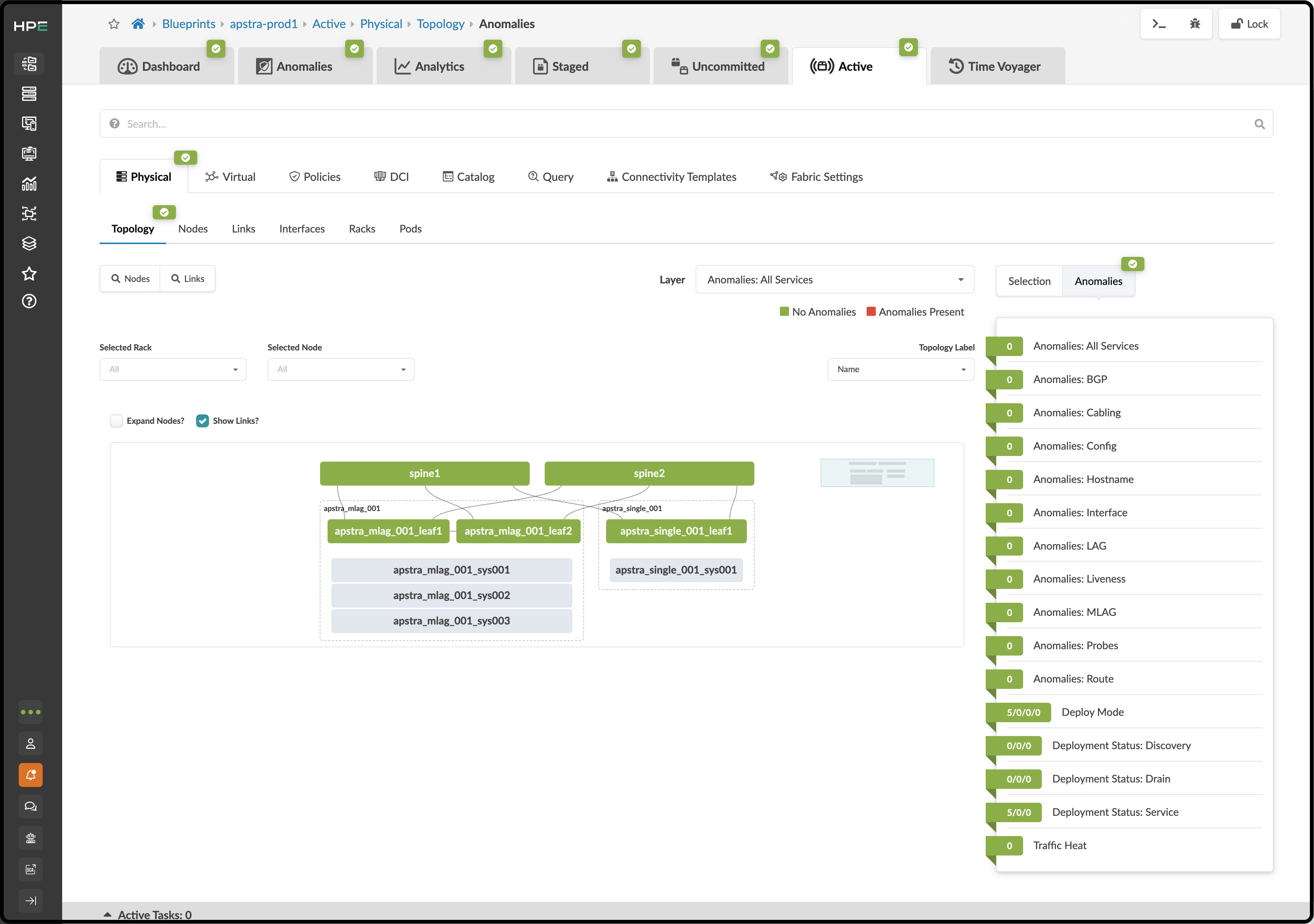Click the search help question icon
Screen dimensions: 1314x924
[115, 124]
